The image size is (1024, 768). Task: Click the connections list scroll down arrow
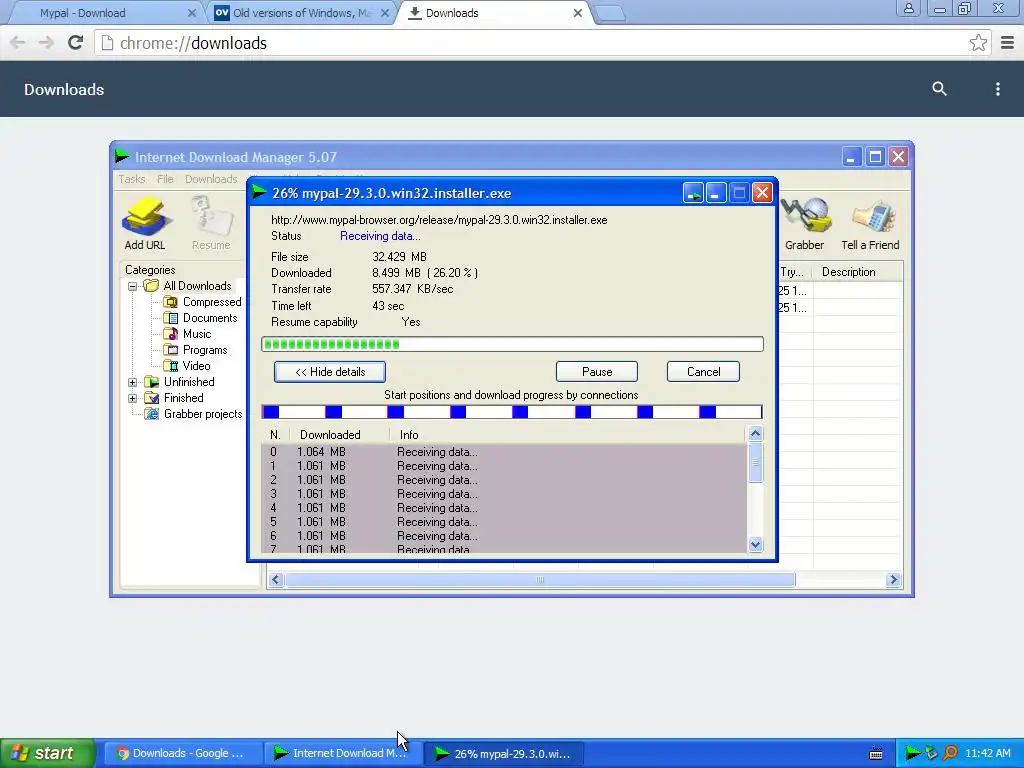pyautogui.click(x=756, y=545)
